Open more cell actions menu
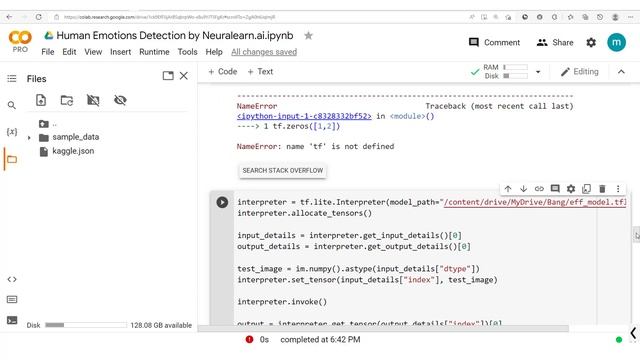This screenshot has width=640, height=360. pyautogui.click(x=618, y=189)
